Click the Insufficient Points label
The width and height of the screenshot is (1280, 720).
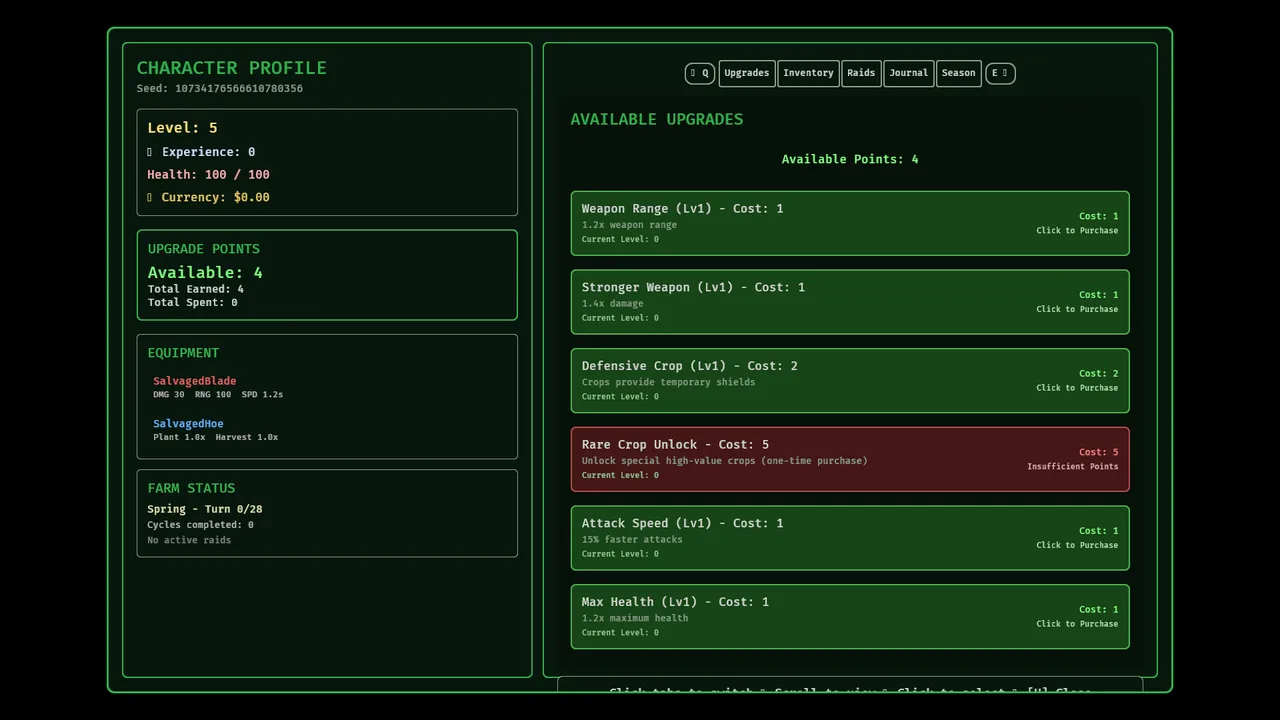tap(1073, 466)
